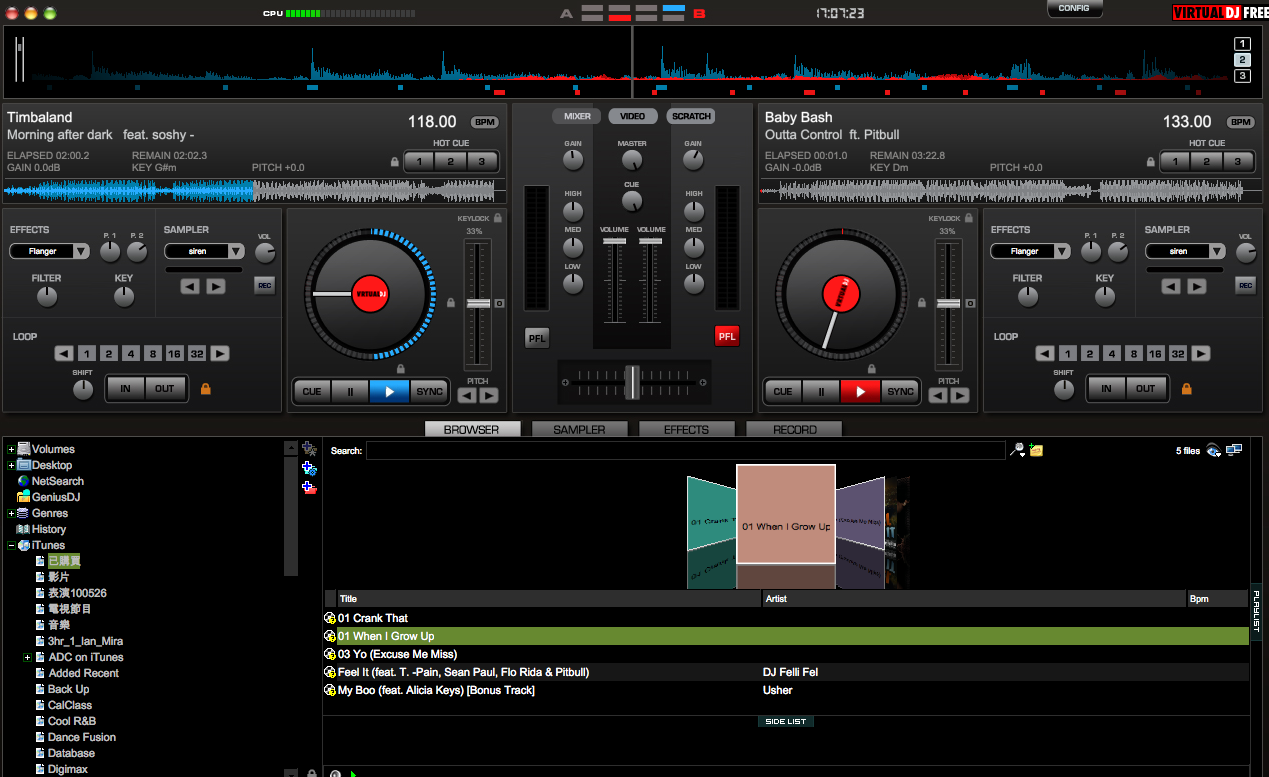Open the CONFIG settings button
Viewport: 1269px width, 777px height.
tap(1074, 8)
